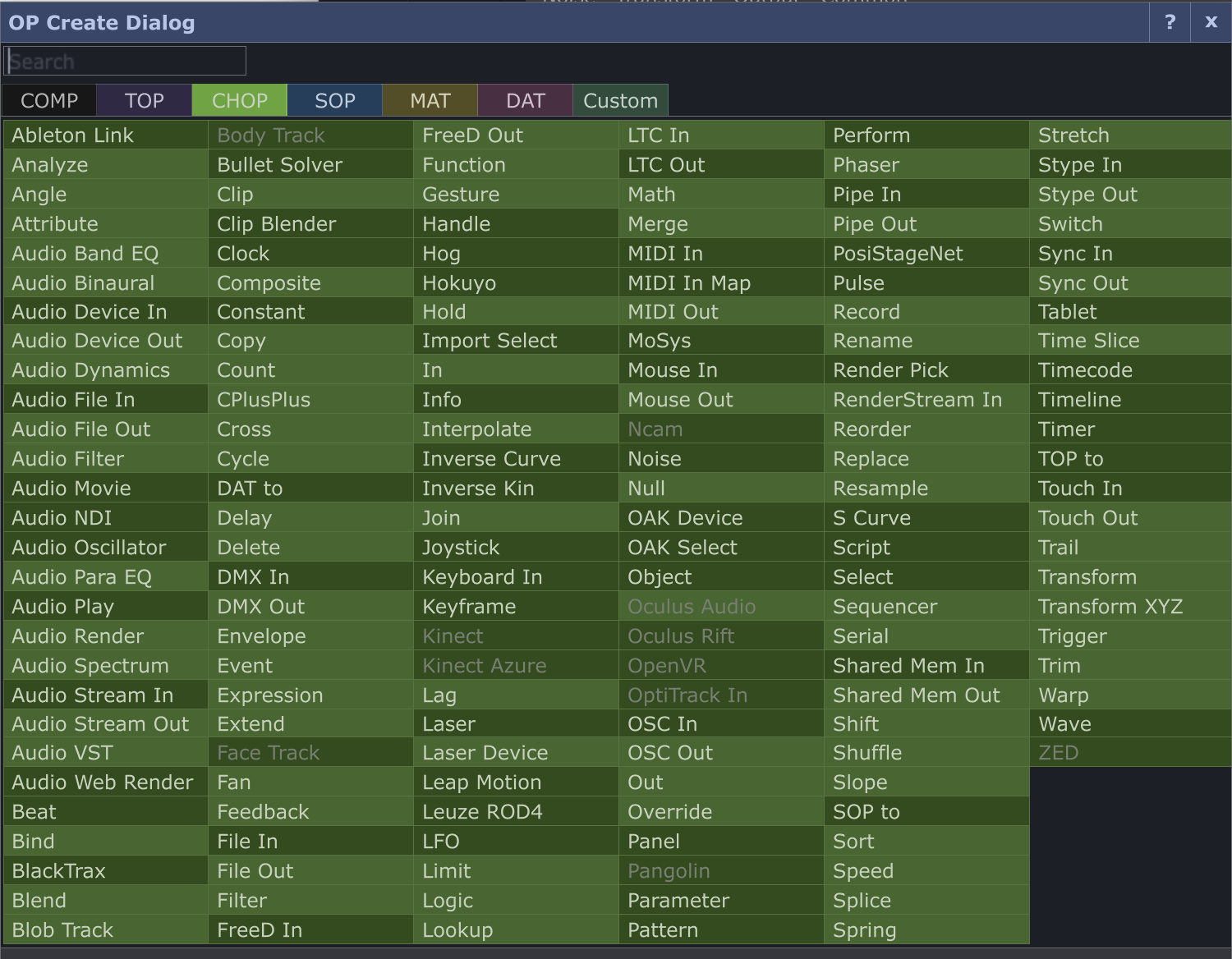This screenshot has height=959, width=1232.
Task: Select the PosiStageNet operator
Action: click(x=926, y=254)
